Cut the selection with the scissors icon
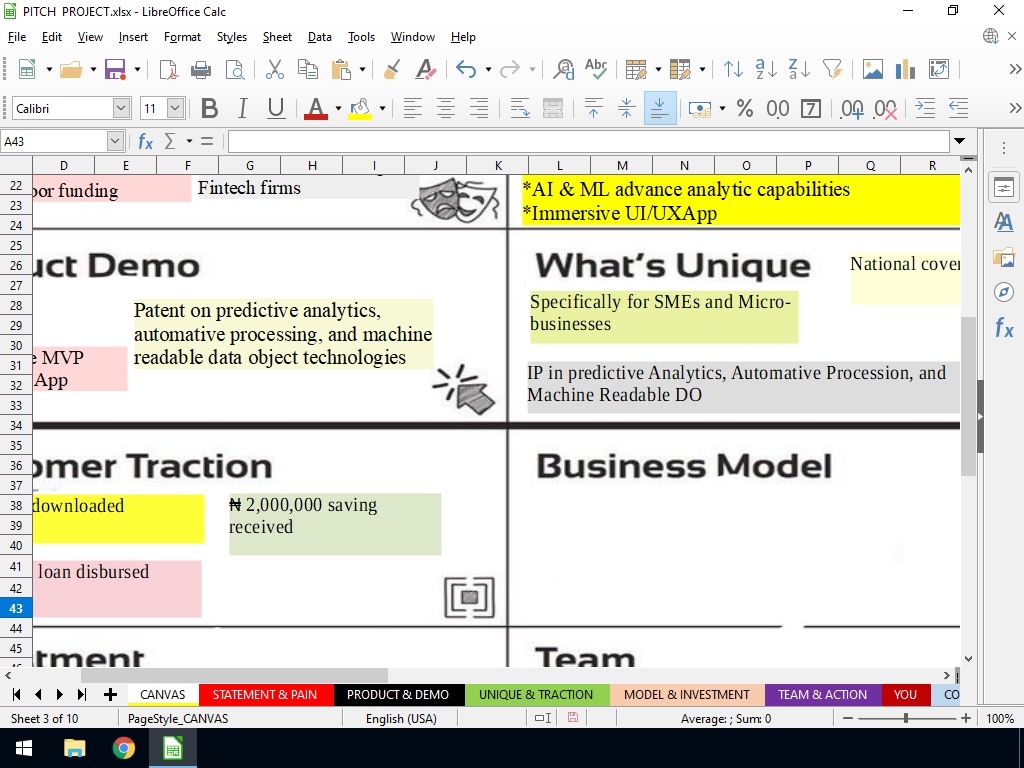Image resolution: width=1024 pixels, height=768 pixels. tap(275, 69)
